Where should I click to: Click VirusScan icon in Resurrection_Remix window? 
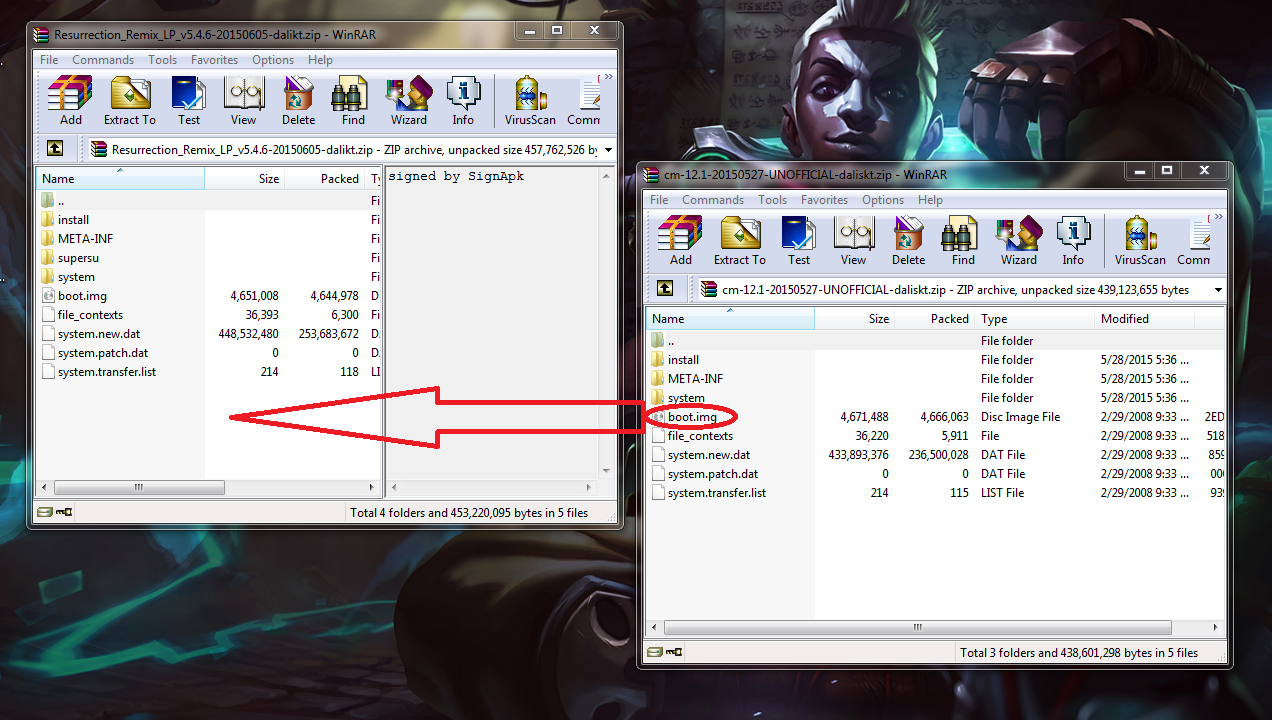(x=530, y=100)
